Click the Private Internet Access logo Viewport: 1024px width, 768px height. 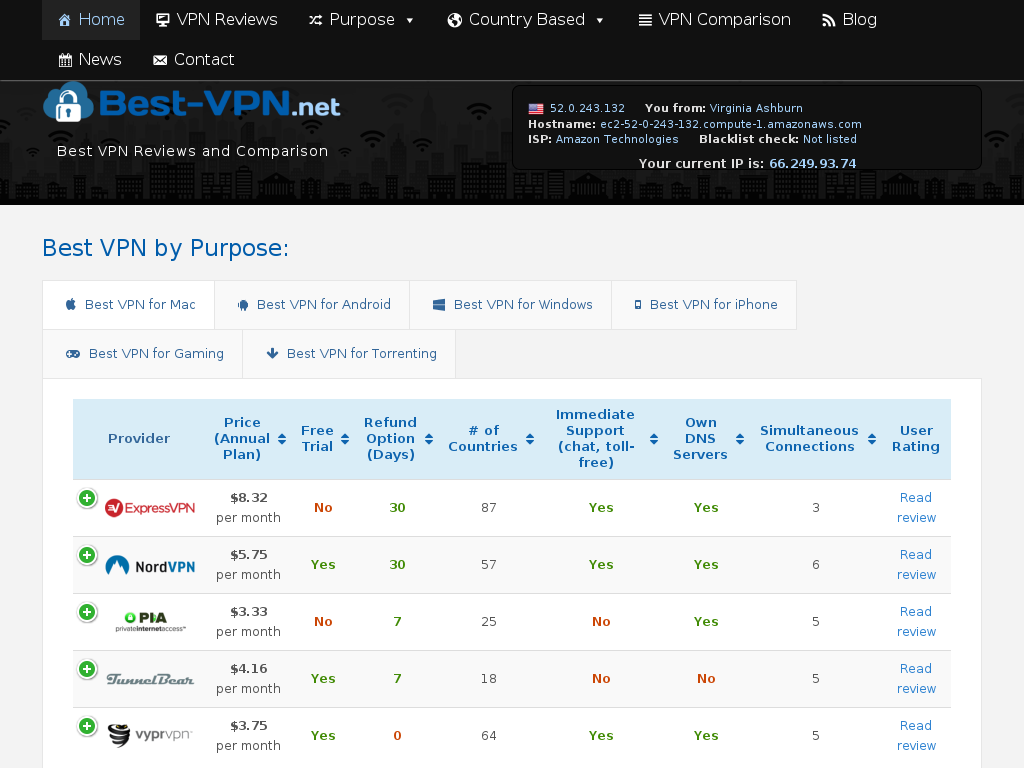pos(151,622)
